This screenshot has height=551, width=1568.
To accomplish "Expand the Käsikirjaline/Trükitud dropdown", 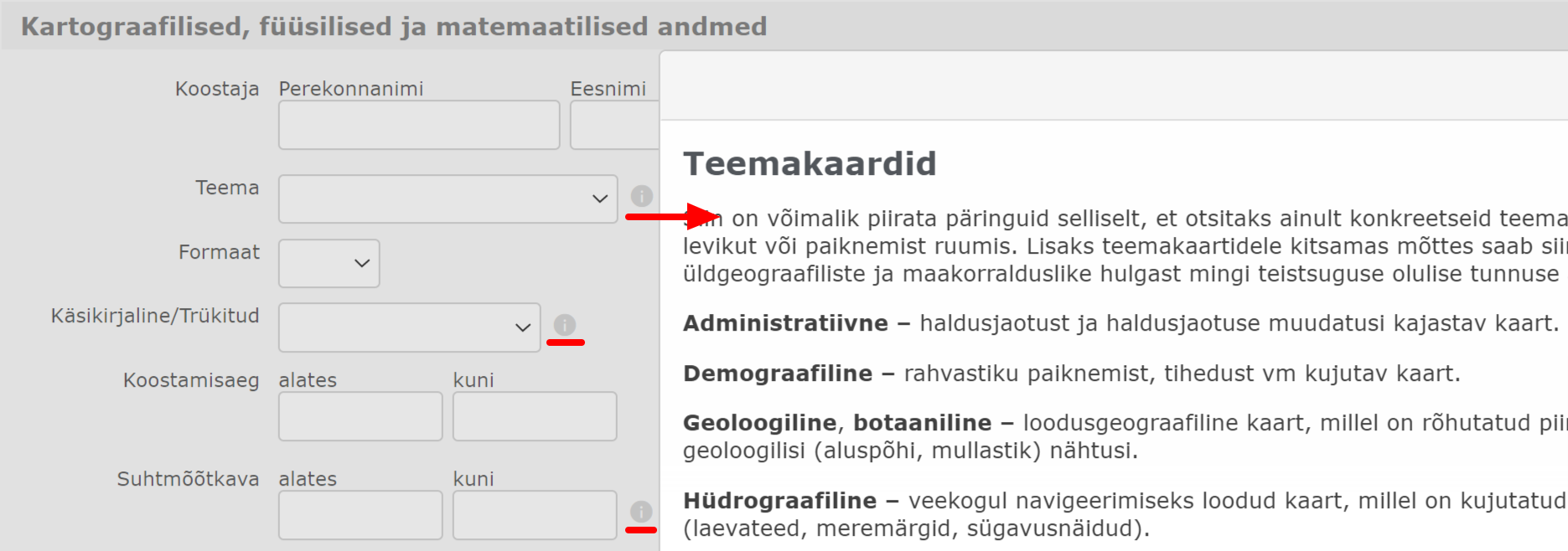I will (x=409, y=327).
